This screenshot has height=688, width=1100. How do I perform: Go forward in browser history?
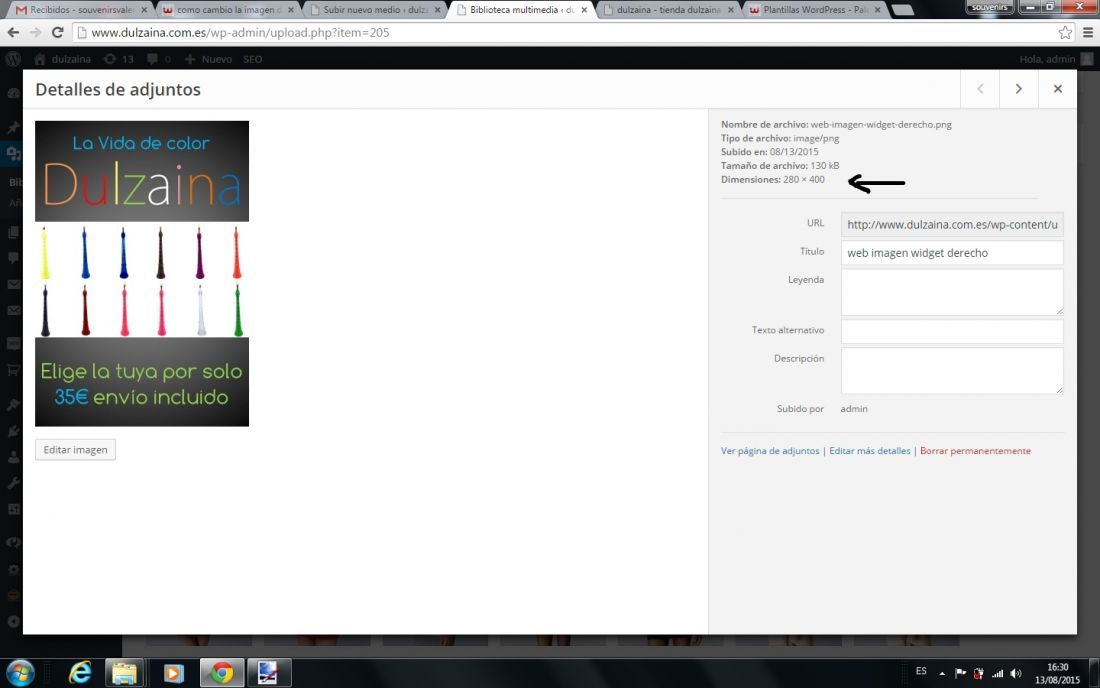click(x=35, y=32)
